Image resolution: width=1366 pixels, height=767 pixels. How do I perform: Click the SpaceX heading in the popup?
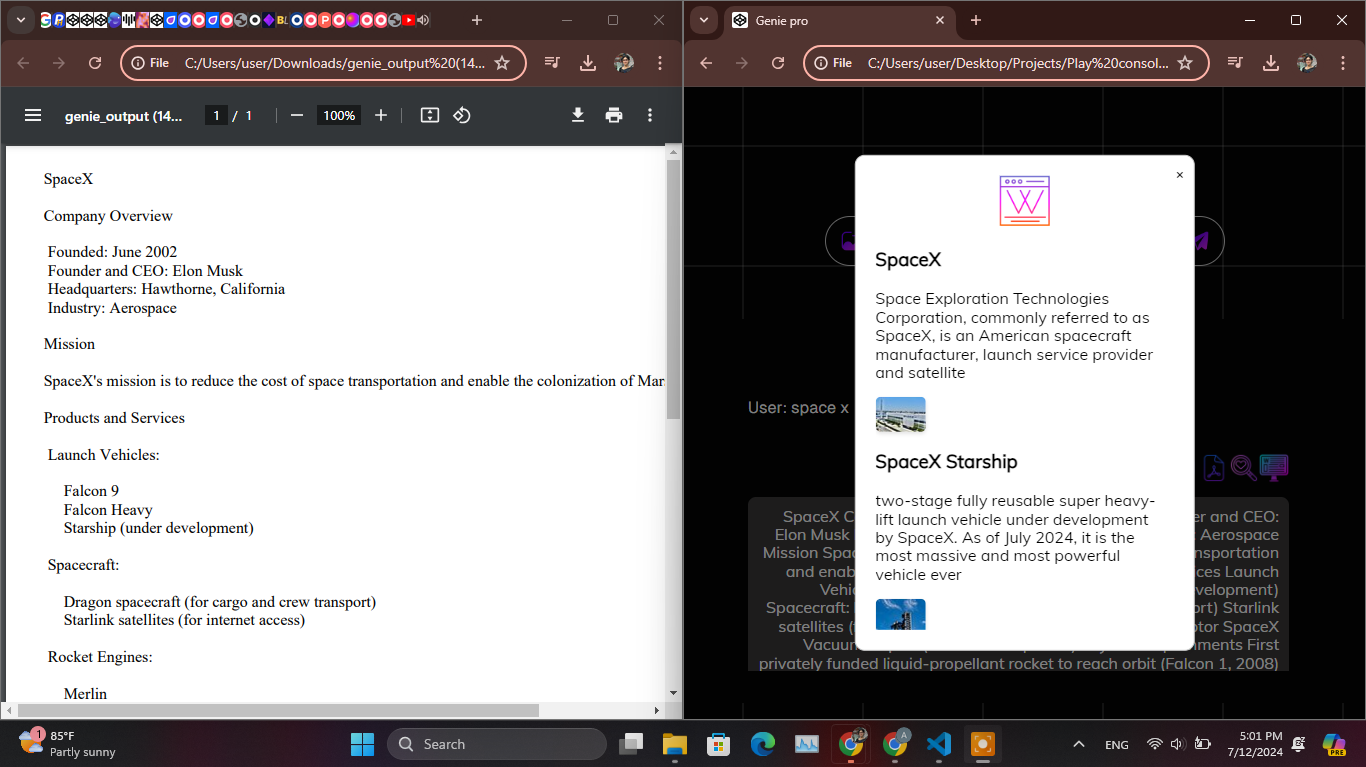pyautogui.click(x=908, y=260)
